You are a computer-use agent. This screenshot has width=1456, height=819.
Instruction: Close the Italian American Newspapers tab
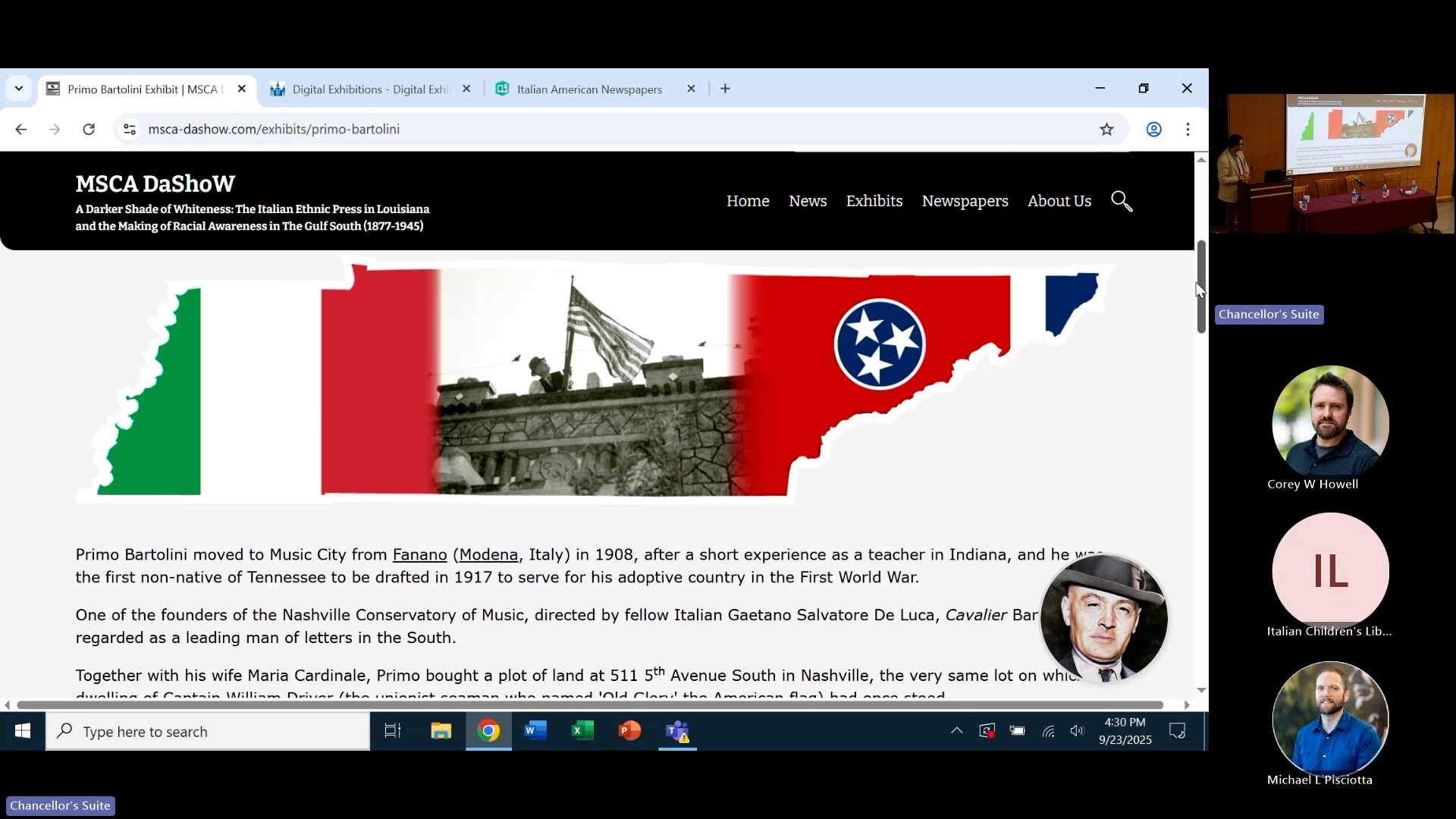[691, 89]
